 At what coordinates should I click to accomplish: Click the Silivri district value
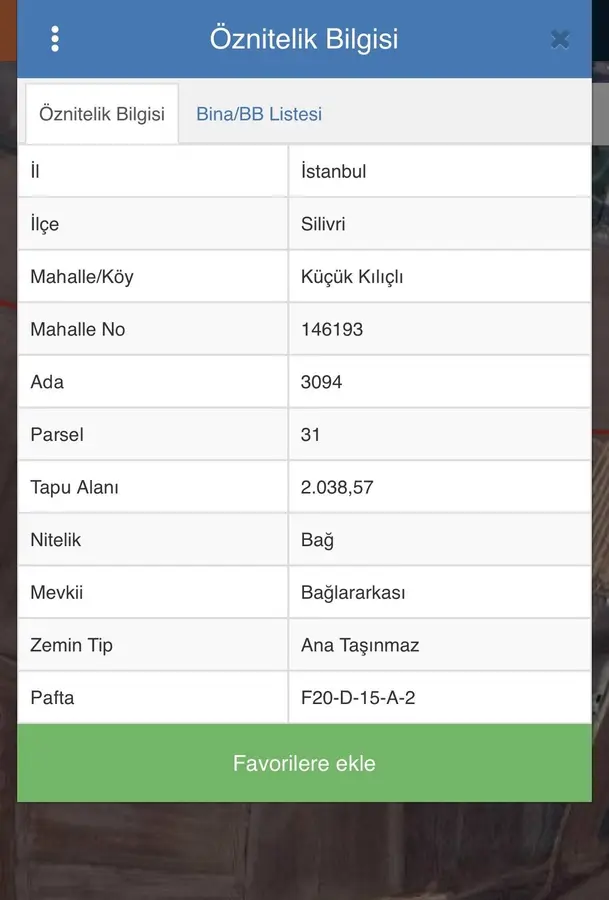click(323, 224)
